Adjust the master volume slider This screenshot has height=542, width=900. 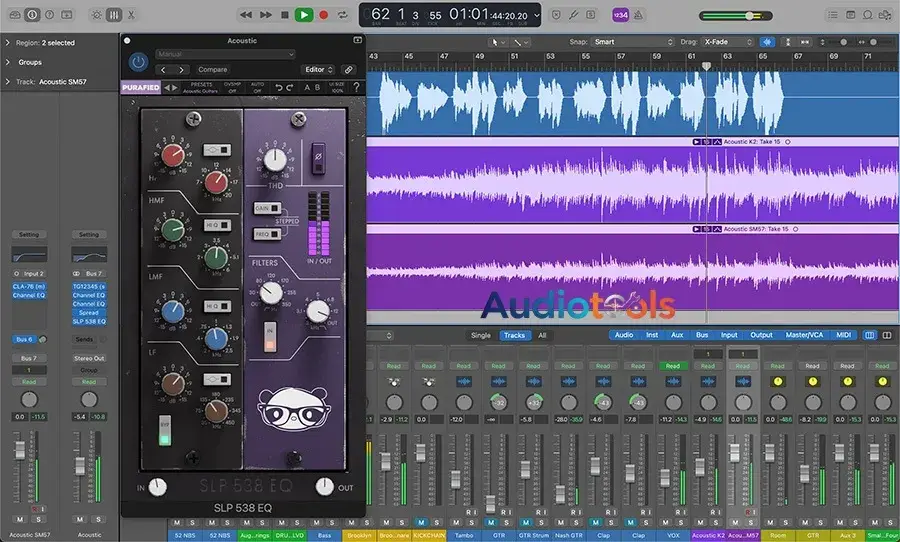[x=735, y=16]
